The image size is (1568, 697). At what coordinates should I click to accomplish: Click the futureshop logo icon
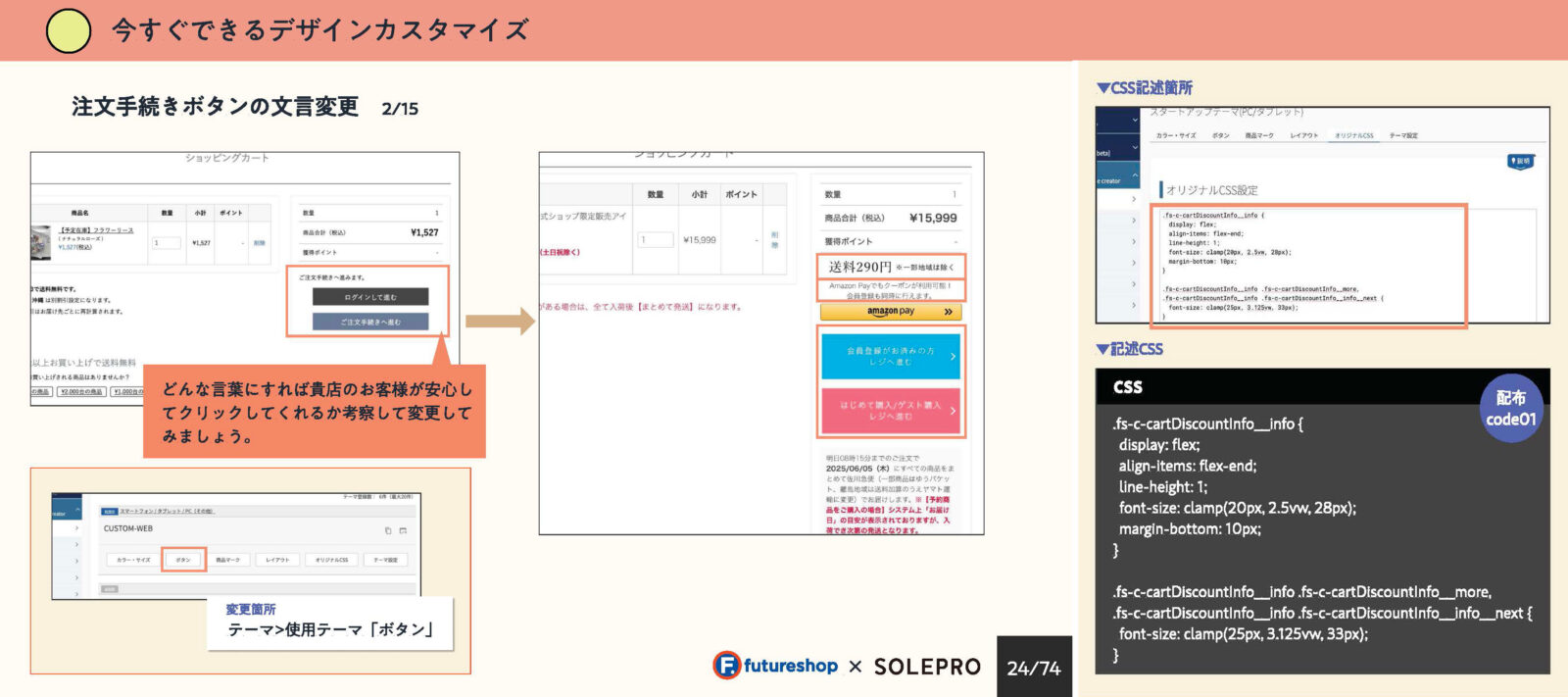coord(726,666)
